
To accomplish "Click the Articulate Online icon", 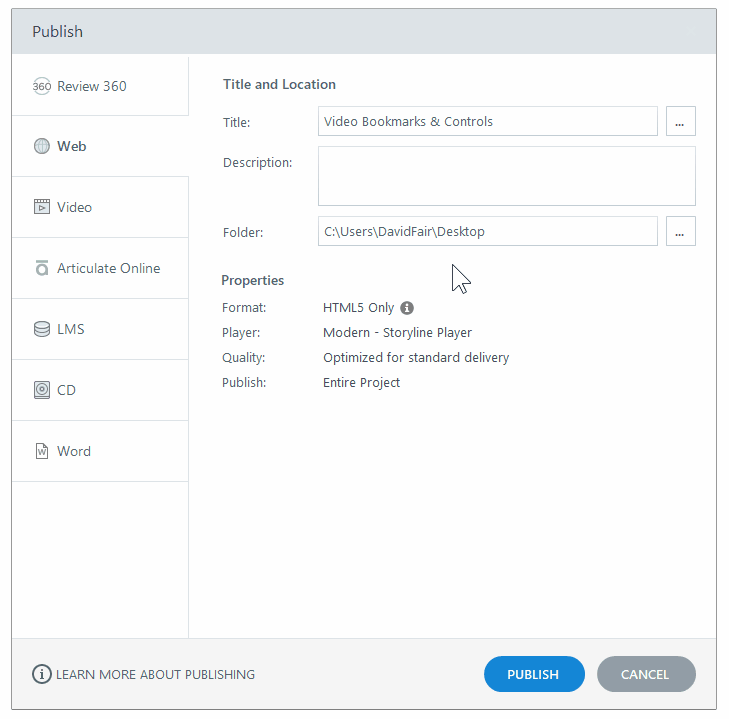I will 41,268.
